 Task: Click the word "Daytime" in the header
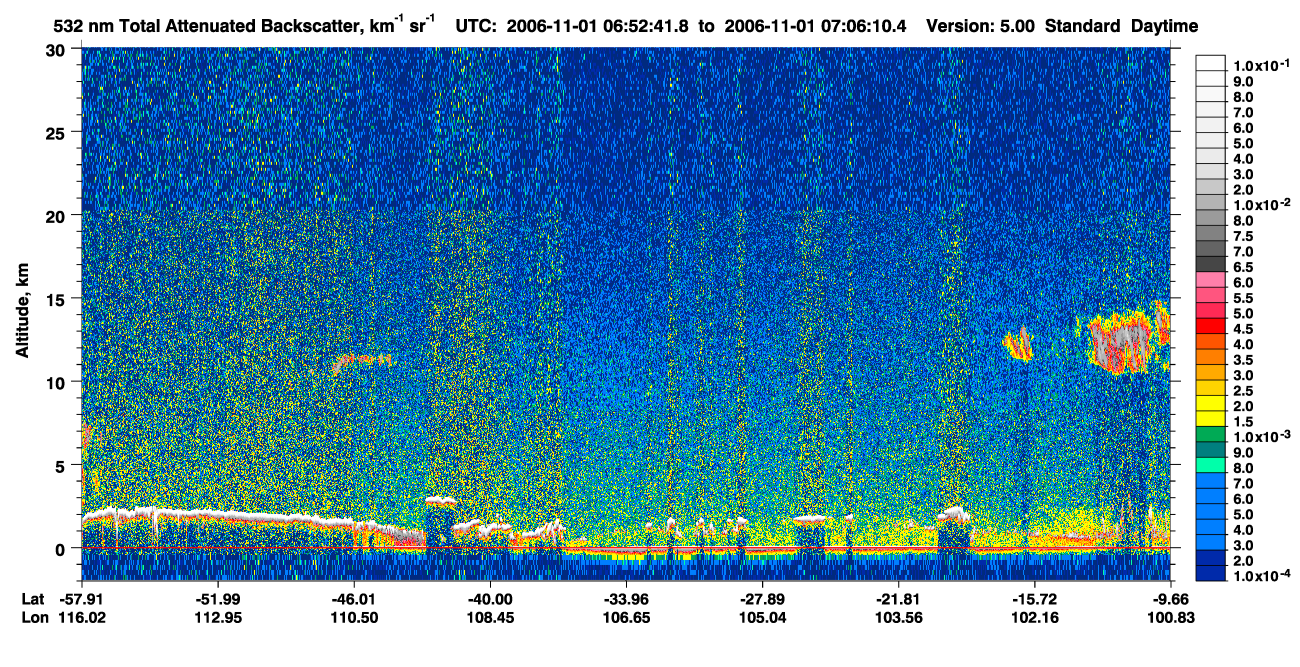click(1162, 26)
